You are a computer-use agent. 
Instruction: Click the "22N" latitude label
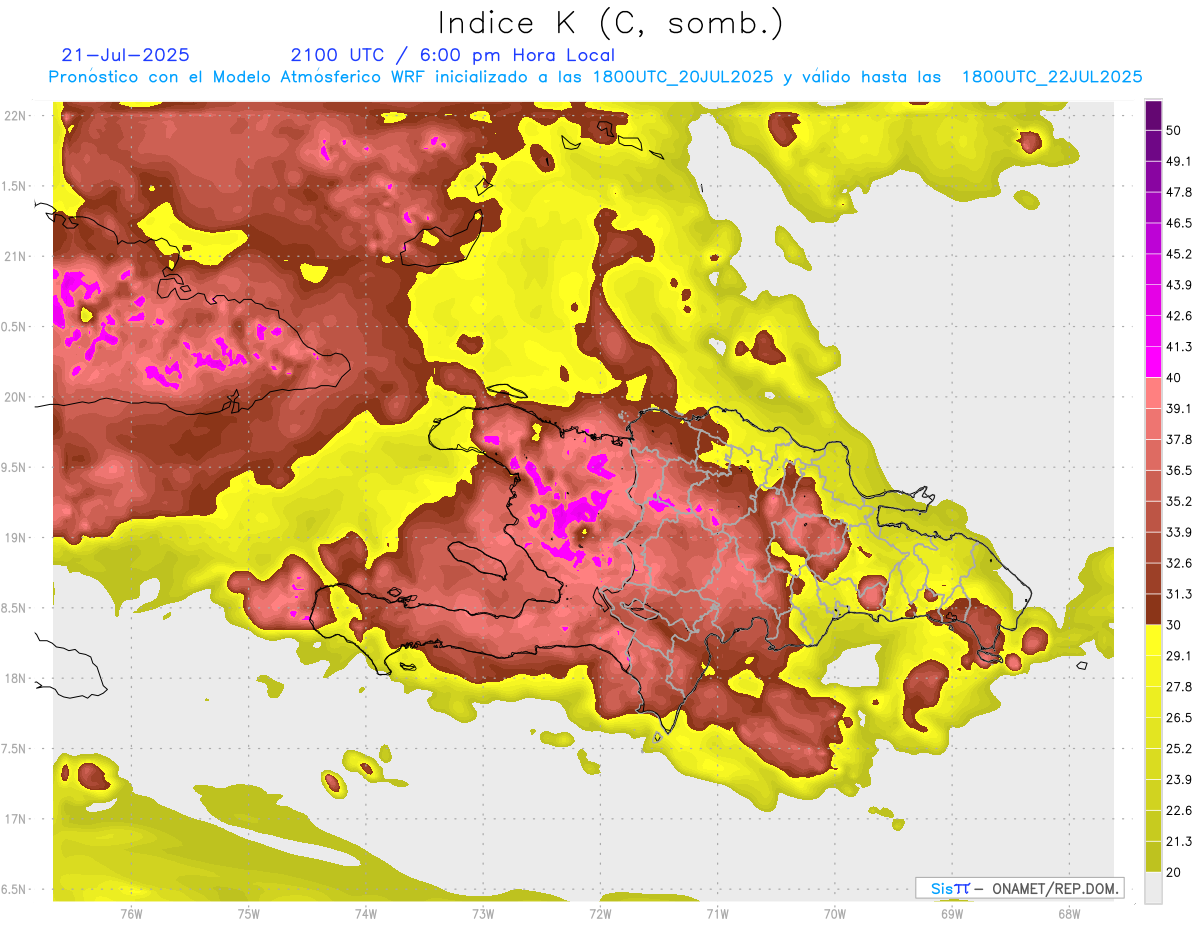[16, 115]
